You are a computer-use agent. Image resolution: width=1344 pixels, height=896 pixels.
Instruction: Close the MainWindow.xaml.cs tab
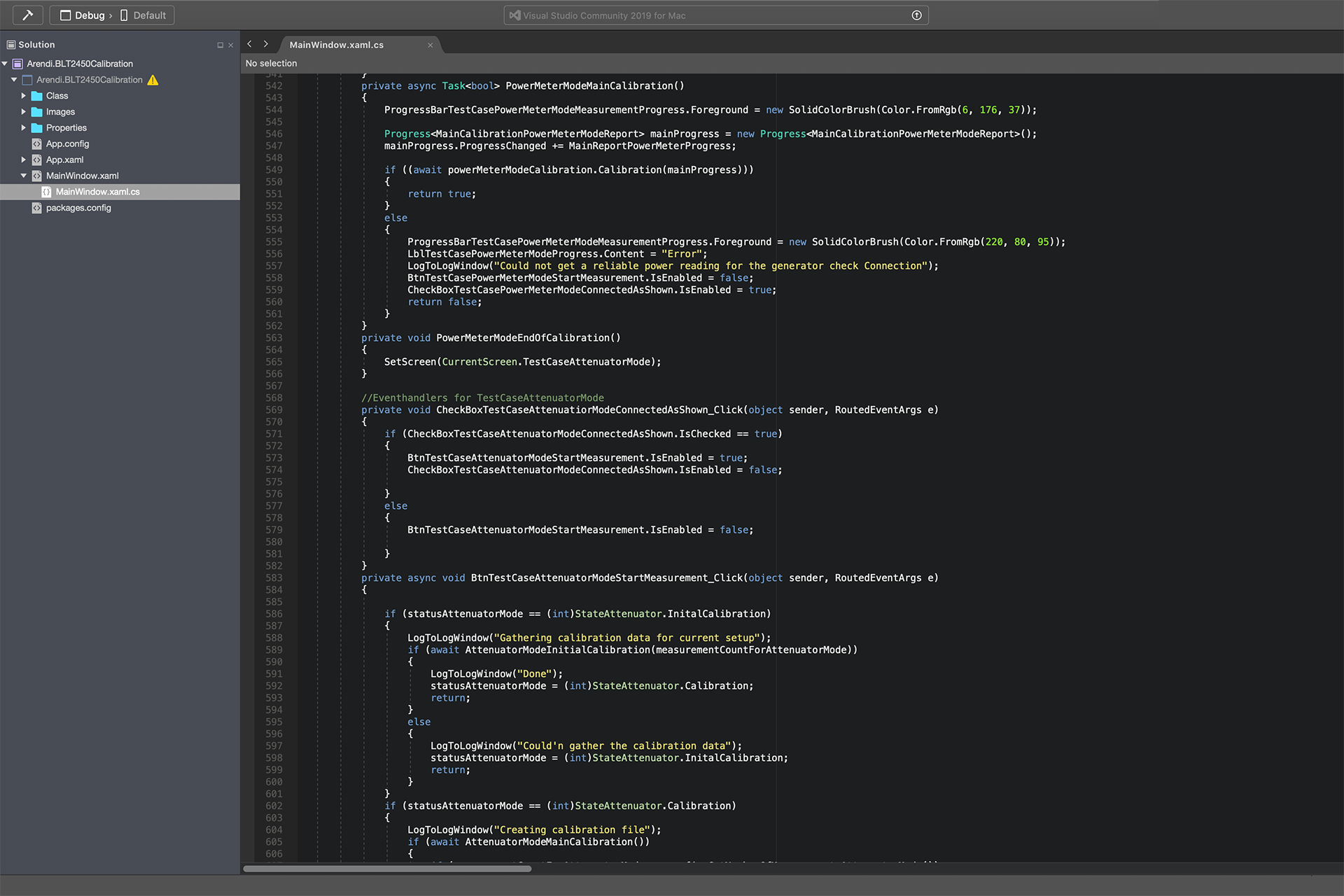point(430,45)
